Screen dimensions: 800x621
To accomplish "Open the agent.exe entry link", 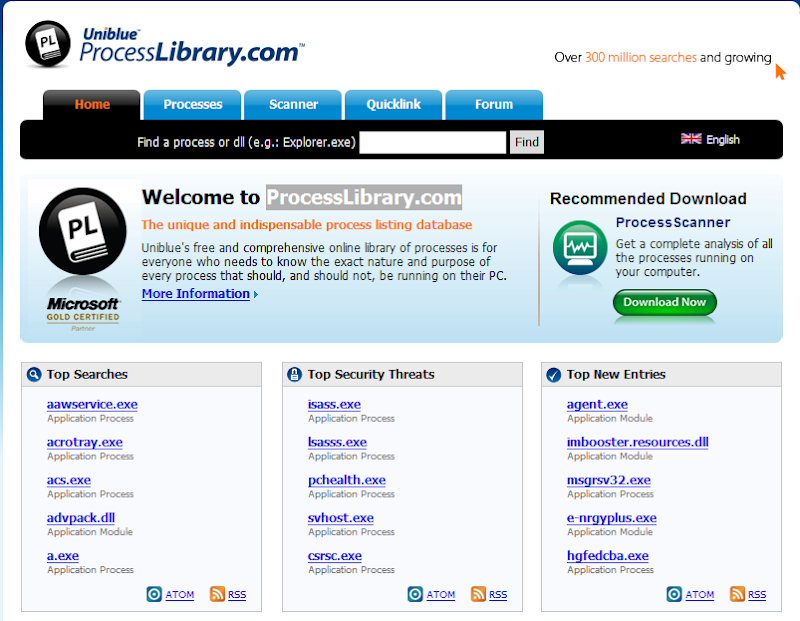I will click(x=597, y=404).
